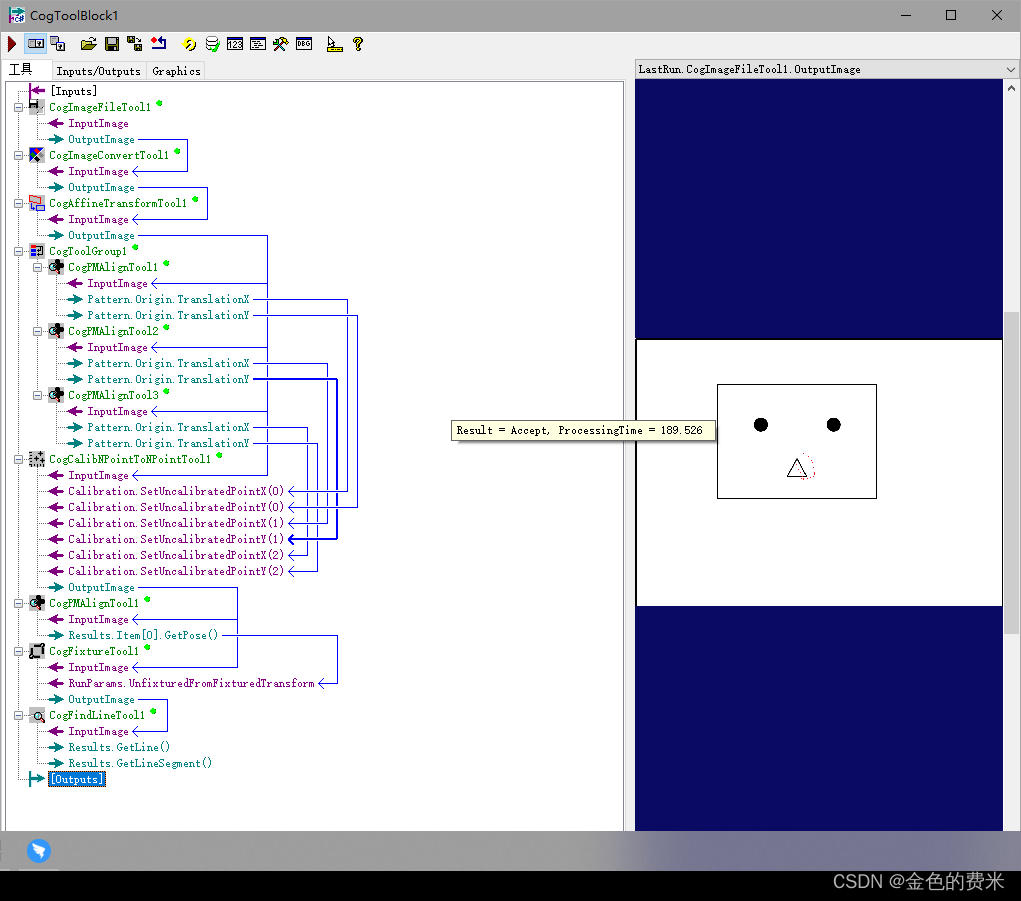The height and width of the screenshot is (901, 1021).
Task: Select the Results.Item[0].GetPose() terminal
Action: tap(143, 635)
